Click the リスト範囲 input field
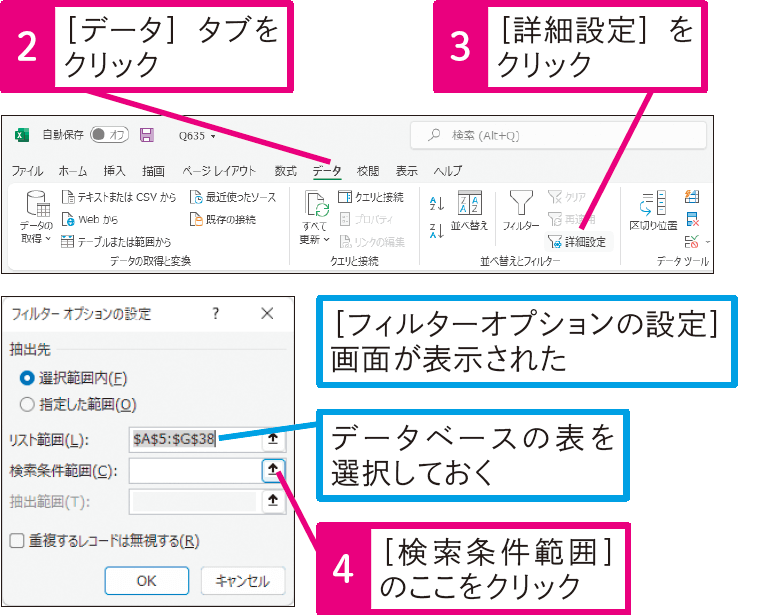Viewport: 783px width, 615px height. point(195,439)
